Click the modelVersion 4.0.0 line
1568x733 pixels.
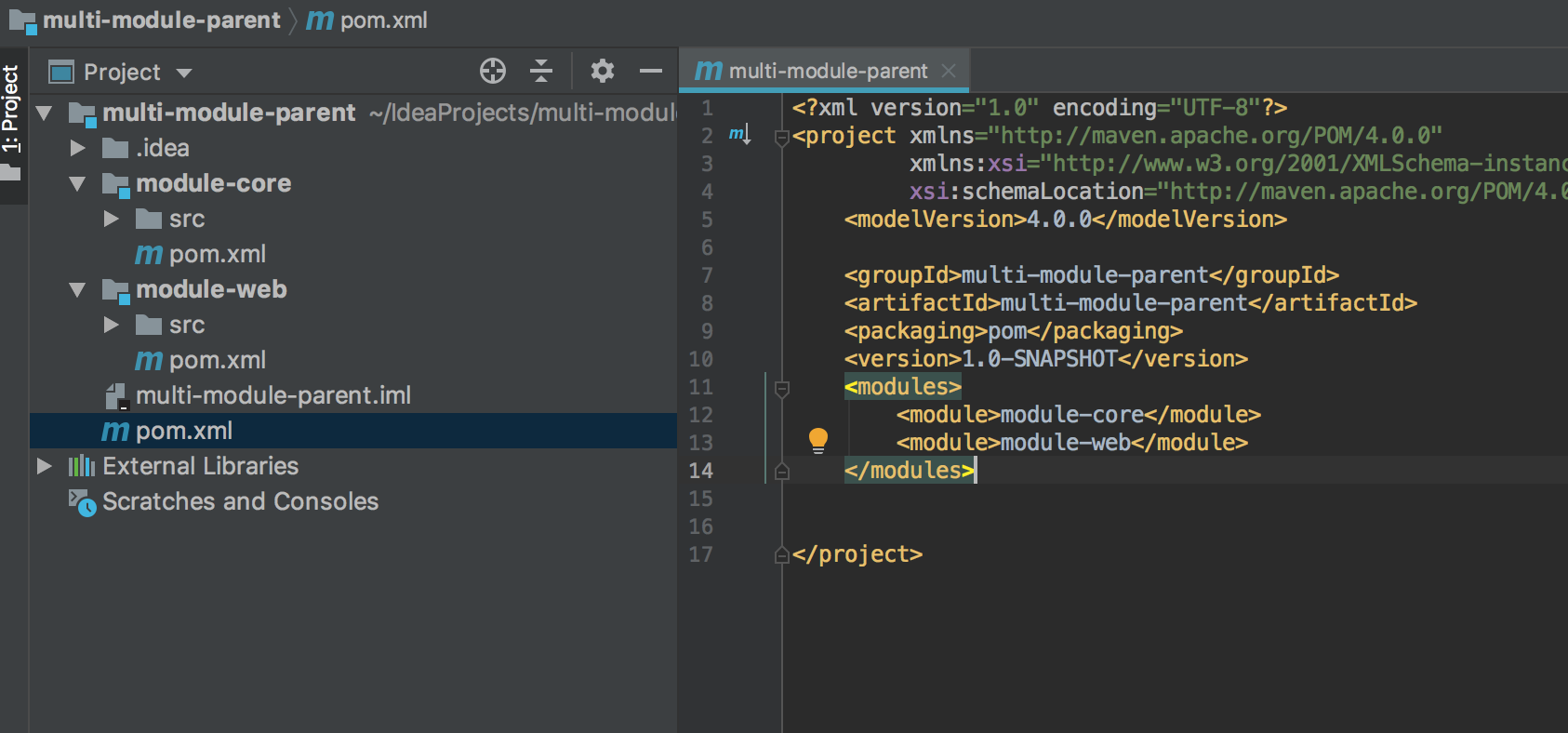pos(1066,219)
